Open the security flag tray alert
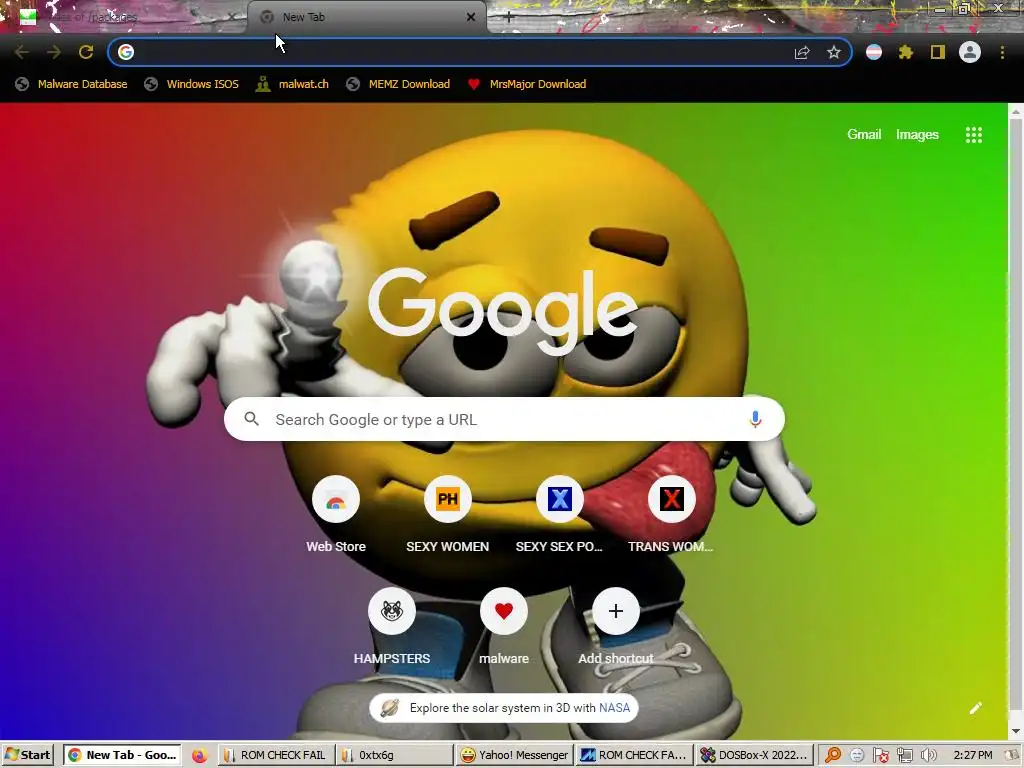 [x=880, y=756]
